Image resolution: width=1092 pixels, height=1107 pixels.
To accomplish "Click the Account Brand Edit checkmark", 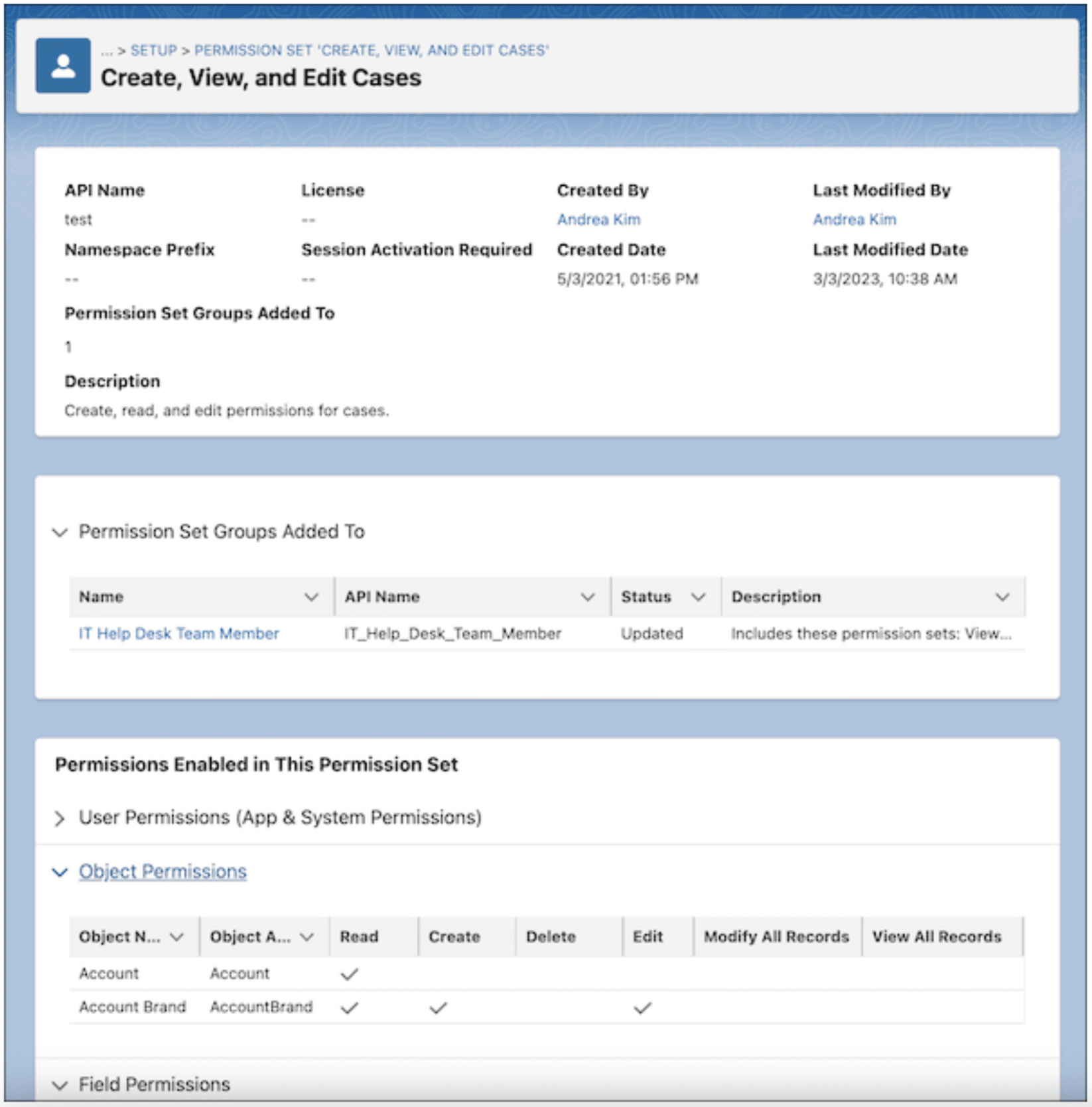I will [642, 1007].
